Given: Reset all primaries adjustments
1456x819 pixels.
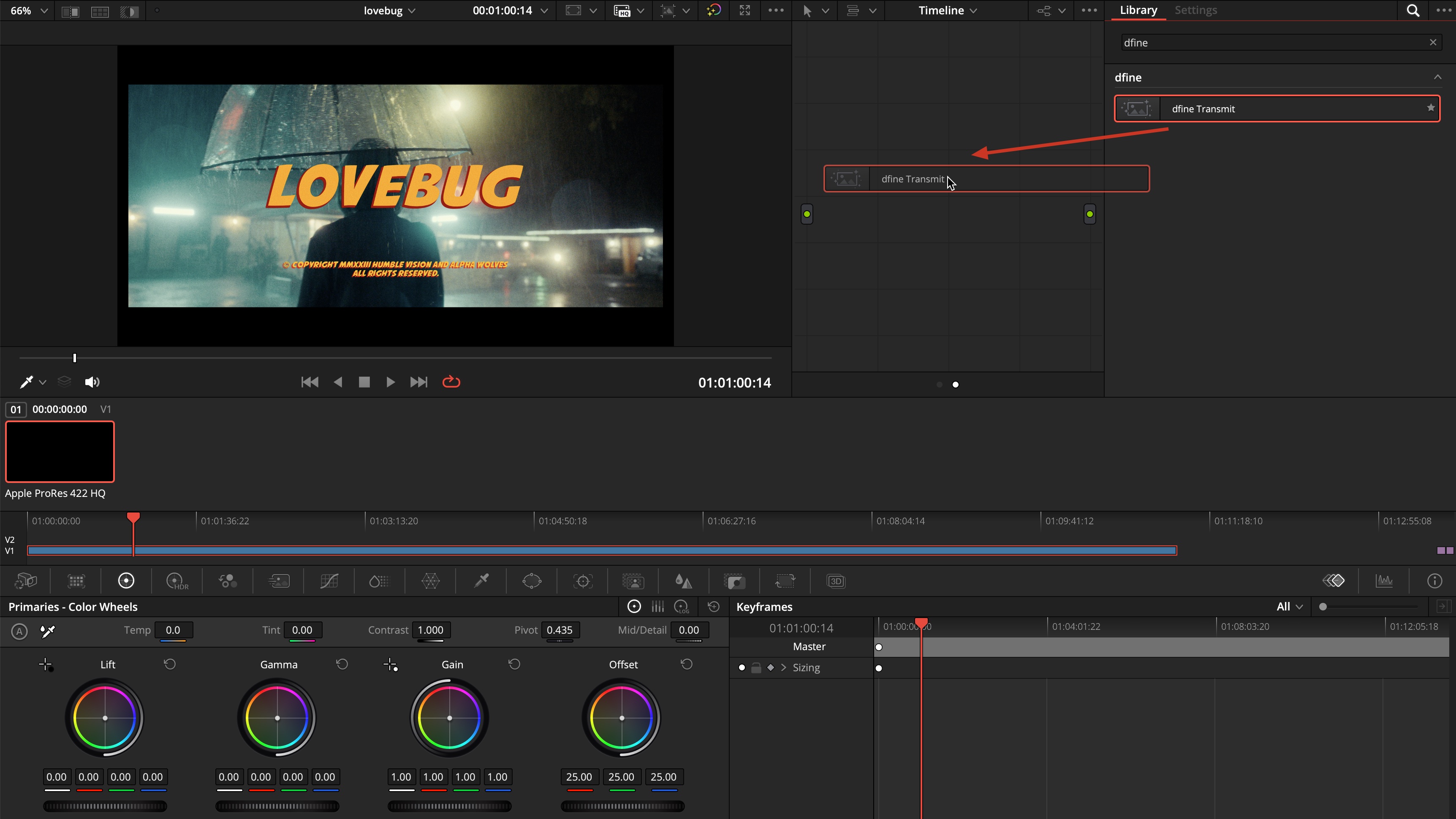Looking at the screenshot, I should tap(713, 607).
